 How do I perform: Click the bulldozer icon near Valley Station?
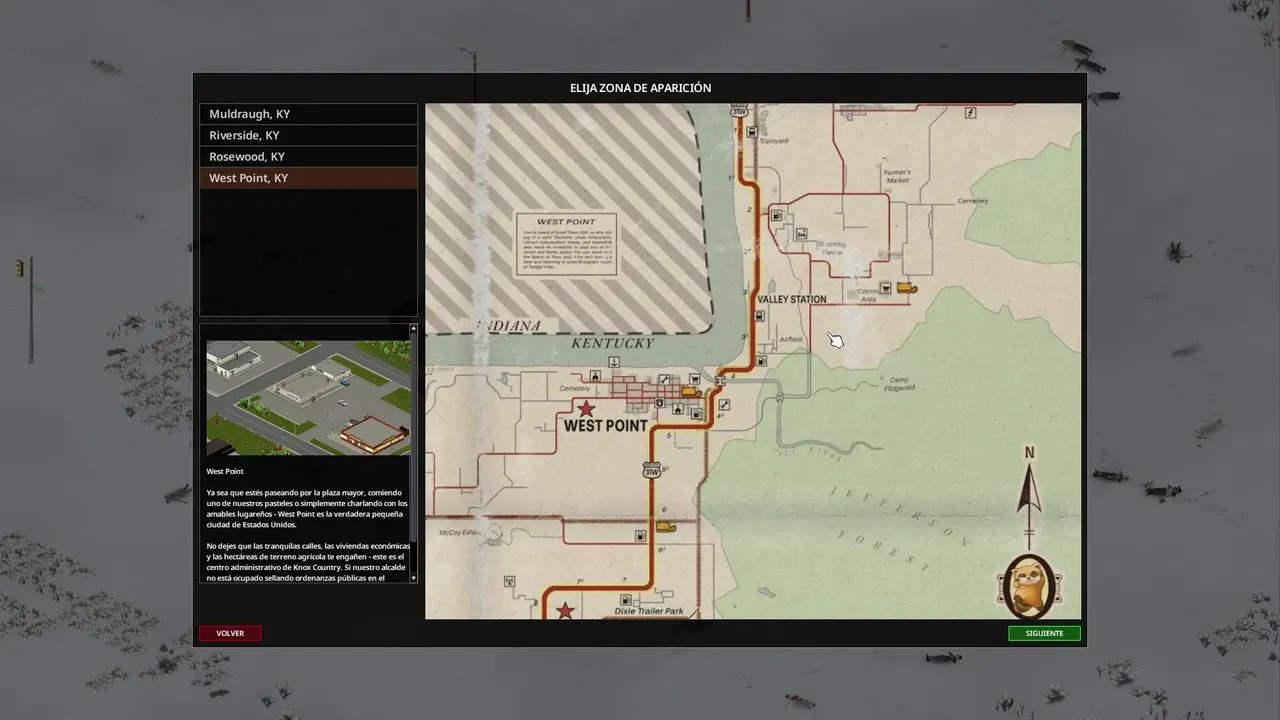[906, 288]
